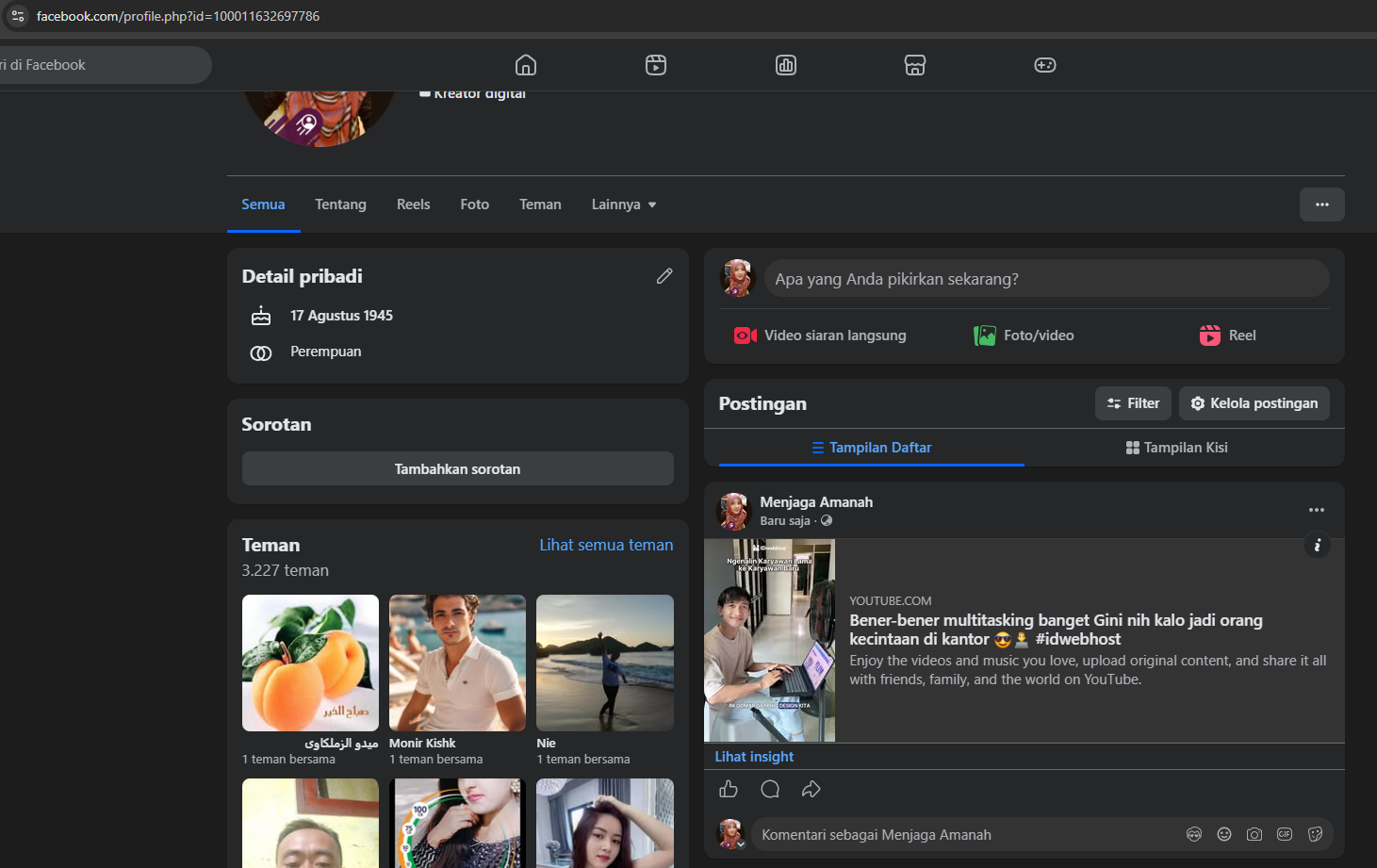Add a Foto/video to a post
The width and height of the screenshot is (1377, 868).
(x=1024, y=336)
